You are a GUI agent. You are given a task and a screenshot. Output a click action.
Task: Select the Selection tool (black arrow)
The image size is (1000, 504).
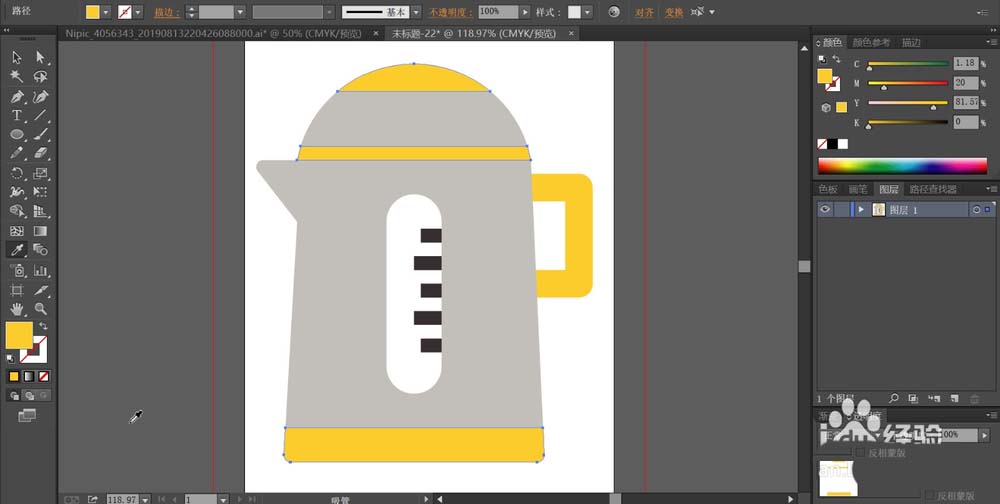17,57
